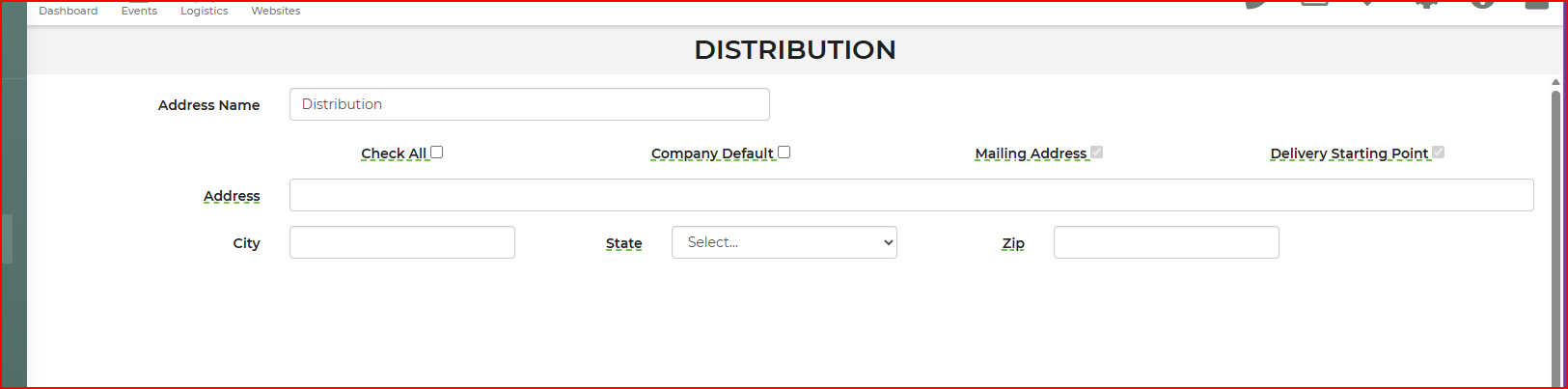This screenshot has width=1568, height=389.
Task: Enable the Company Default checkbox
Action: pos(784,153)
